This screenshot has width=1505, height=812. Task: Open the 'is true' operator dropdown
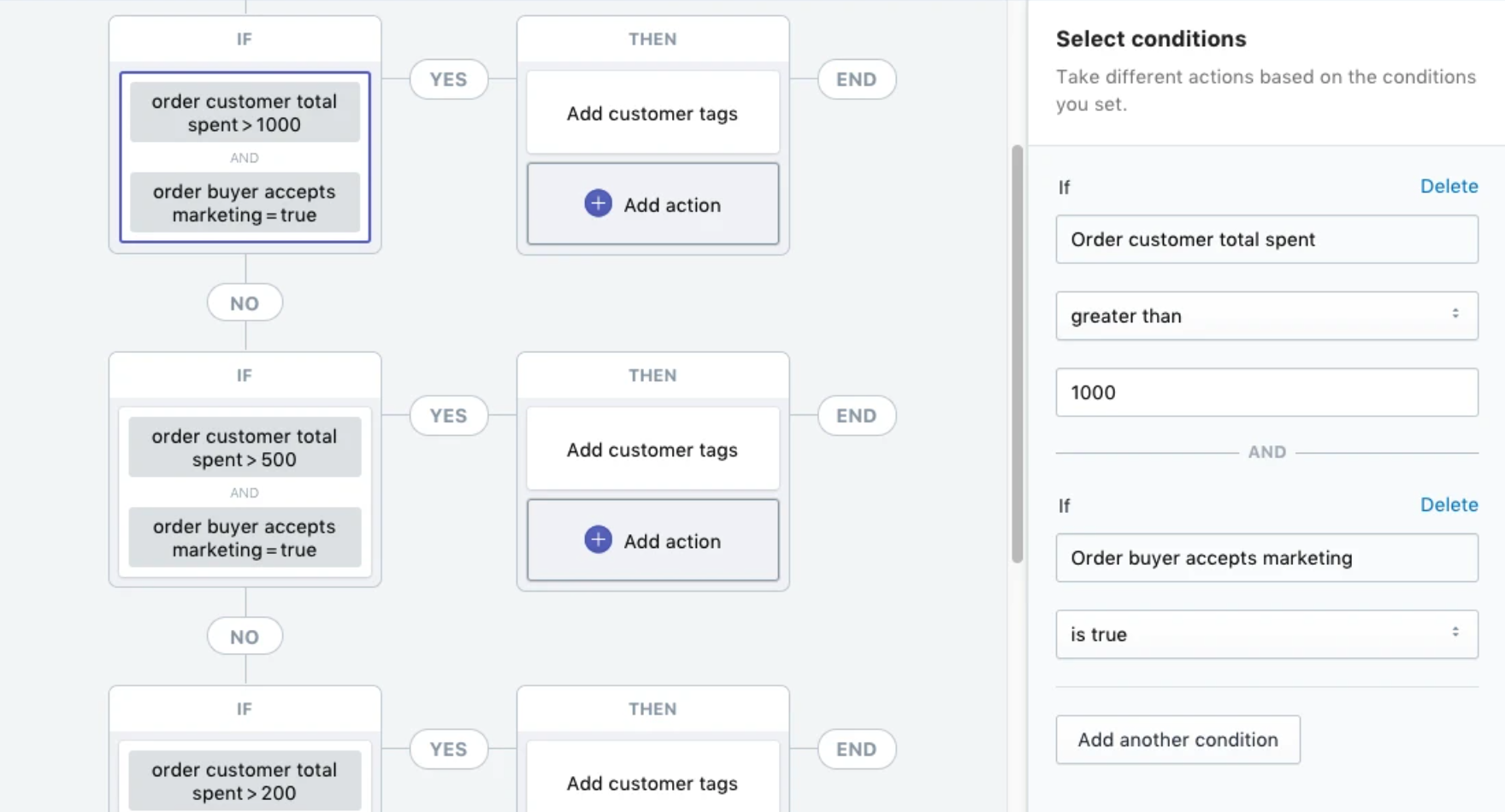pos(1266,634)
